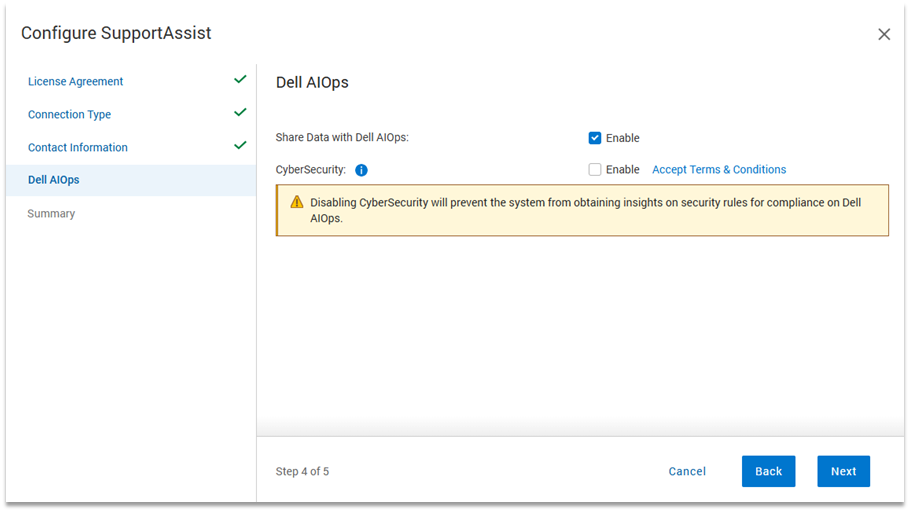Click the Cancel button
The width and height of the screenshot is (910, 512).
(x=687, y=471)
